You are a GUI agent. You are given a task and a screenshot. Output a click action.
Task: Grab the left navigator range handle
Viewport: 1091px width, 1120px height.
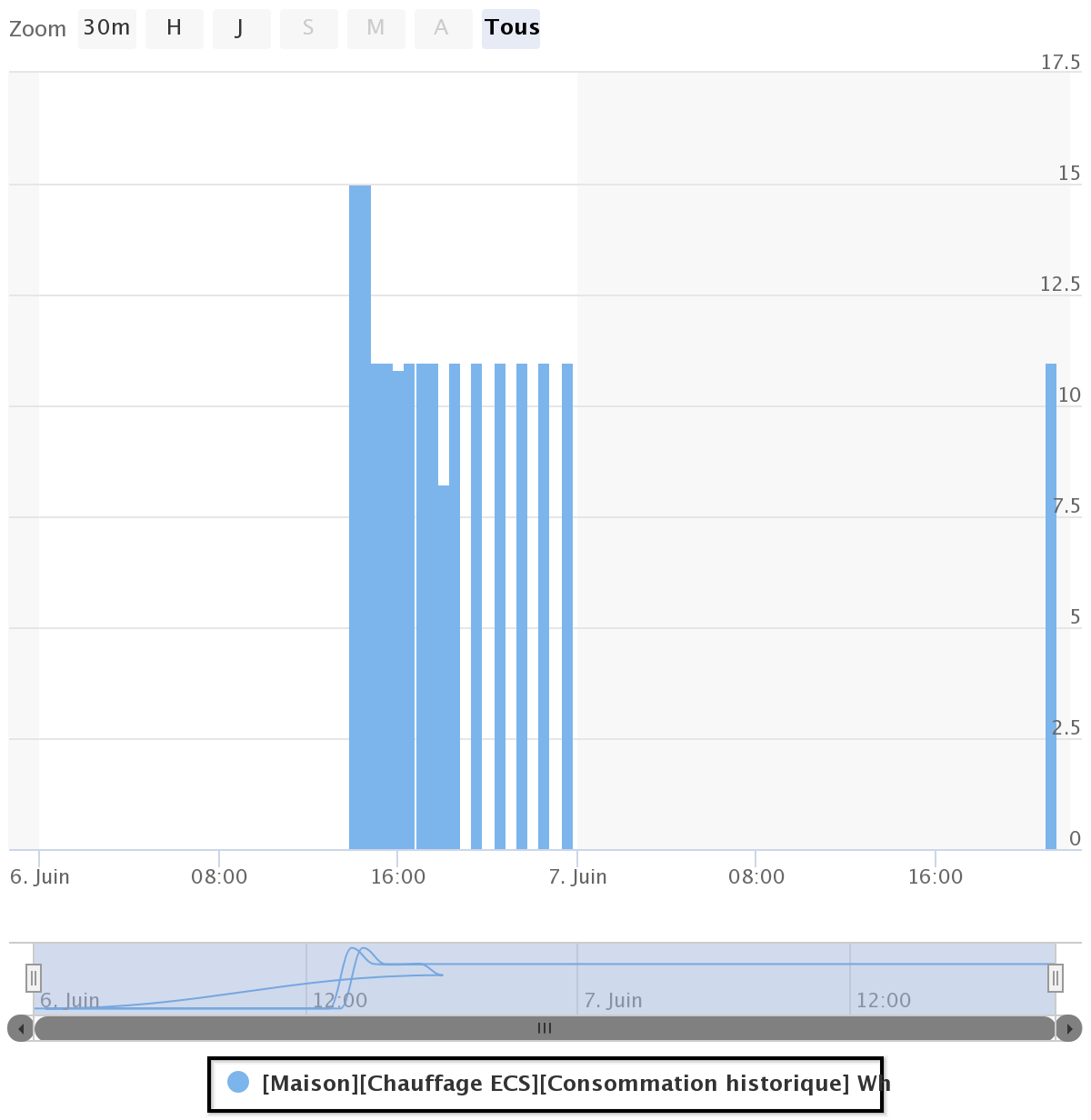point(34,978)
